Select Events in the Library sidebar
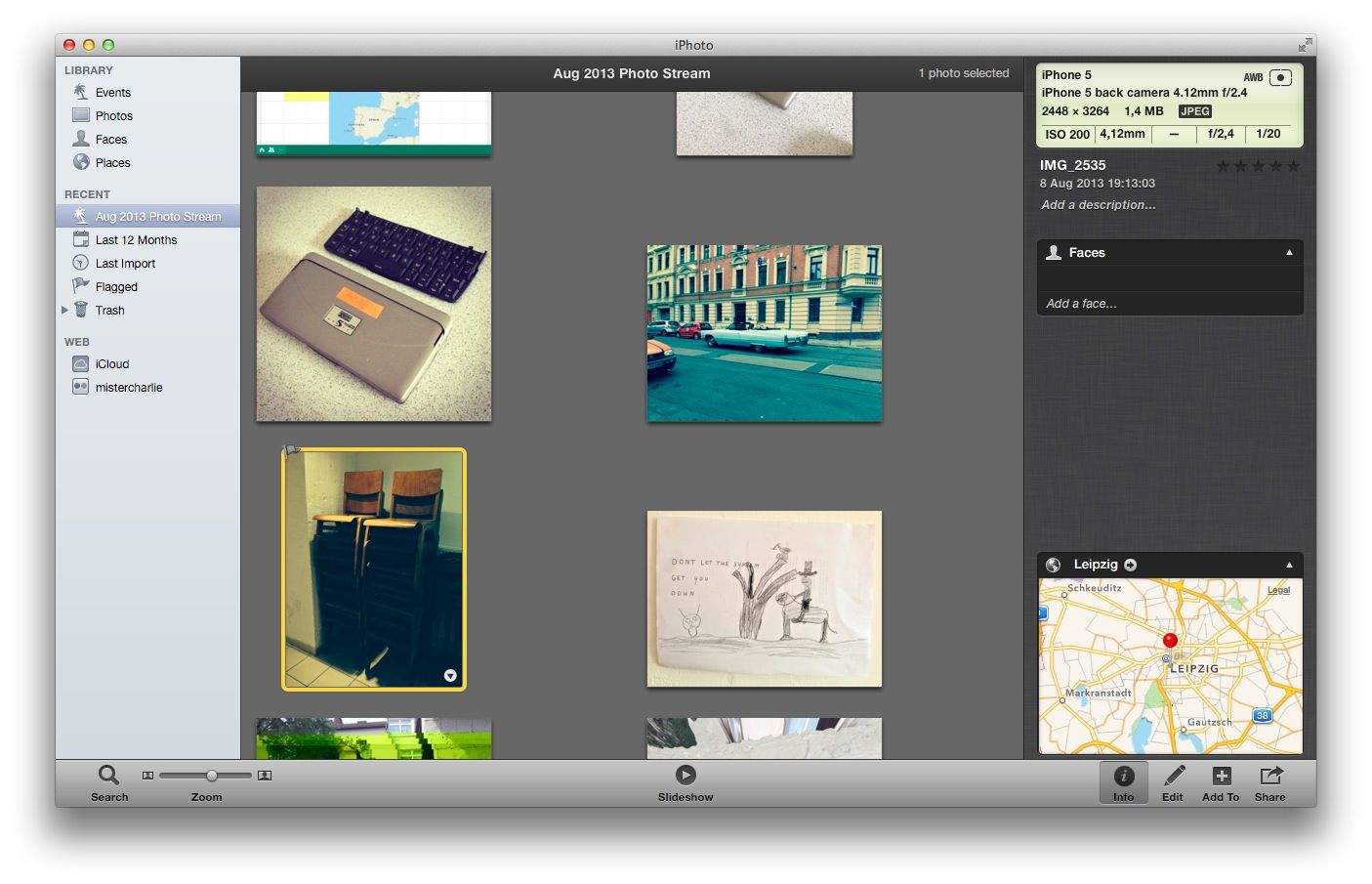The width and height of the screenshot is (1372, 884). click(112, 93)
